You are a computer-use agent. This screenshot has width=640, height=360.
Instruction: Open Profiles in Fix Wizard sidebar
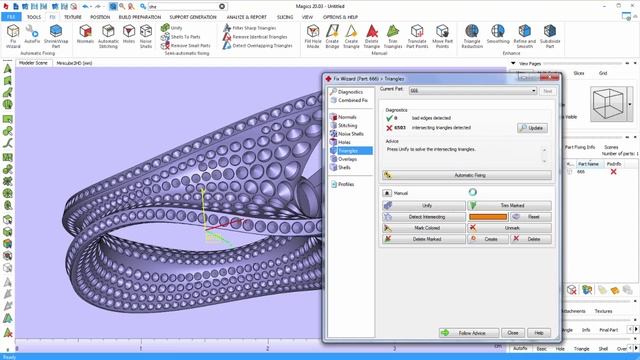coord(346,184)
